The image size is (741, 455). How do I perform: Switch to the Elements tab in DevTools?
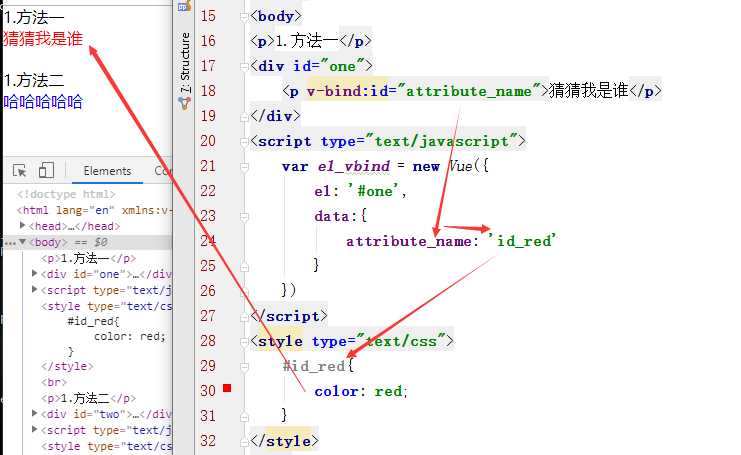107,171
